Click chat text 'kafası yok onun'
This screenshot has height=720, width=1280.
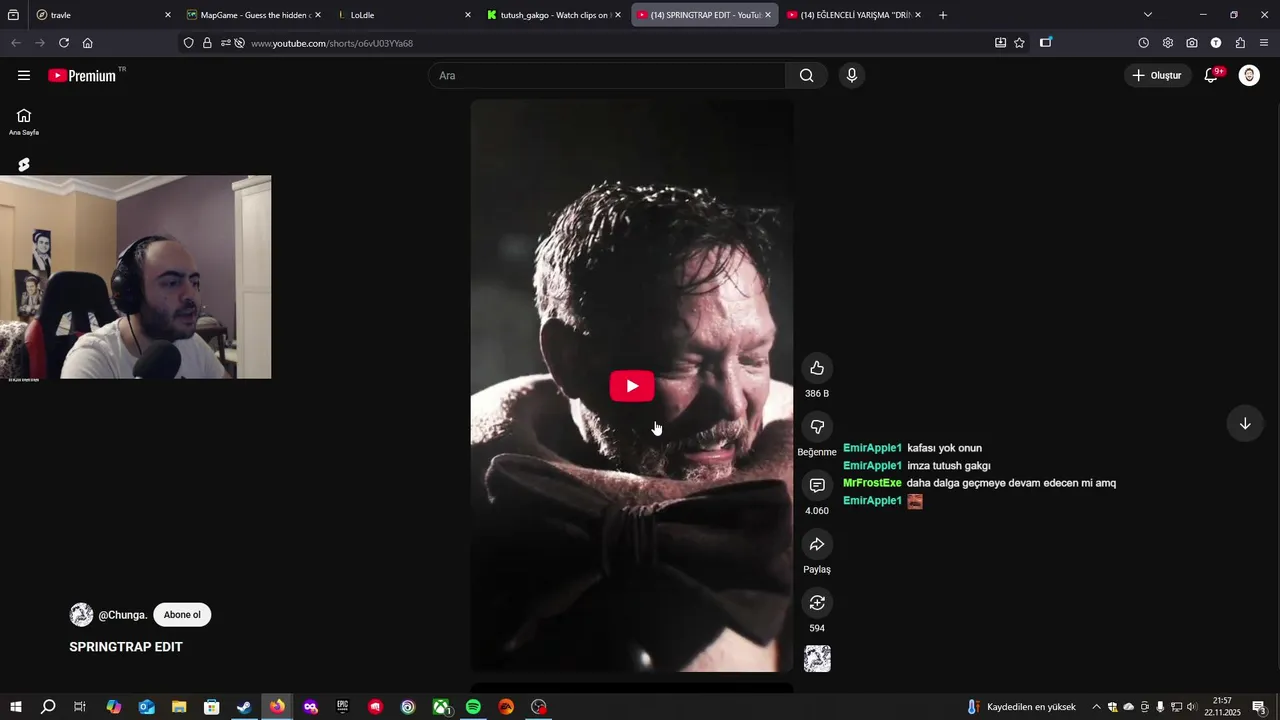tap(944, 448)
